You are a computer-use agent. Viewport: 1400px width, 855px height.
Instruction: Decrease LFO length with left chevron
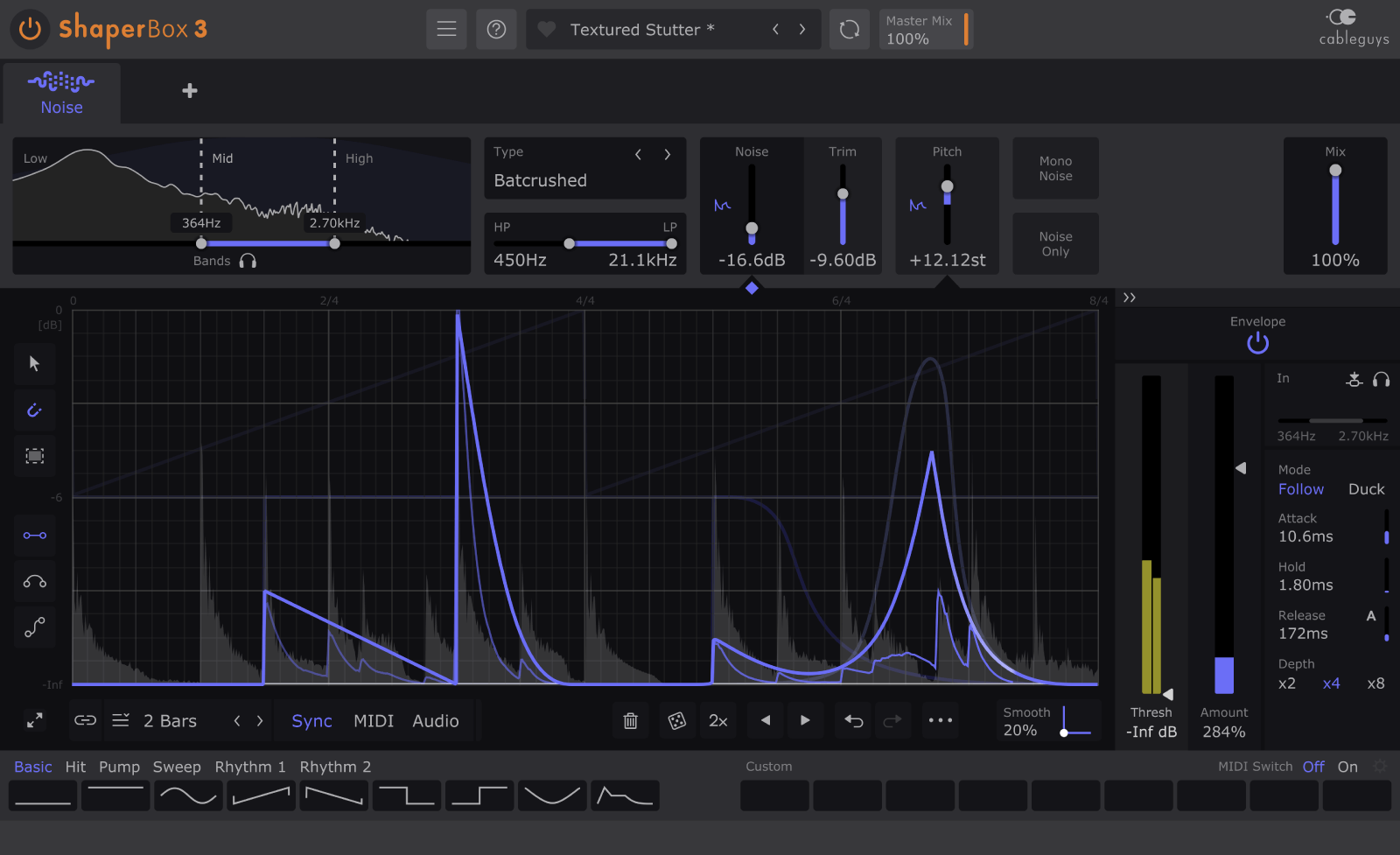[237, 720]
